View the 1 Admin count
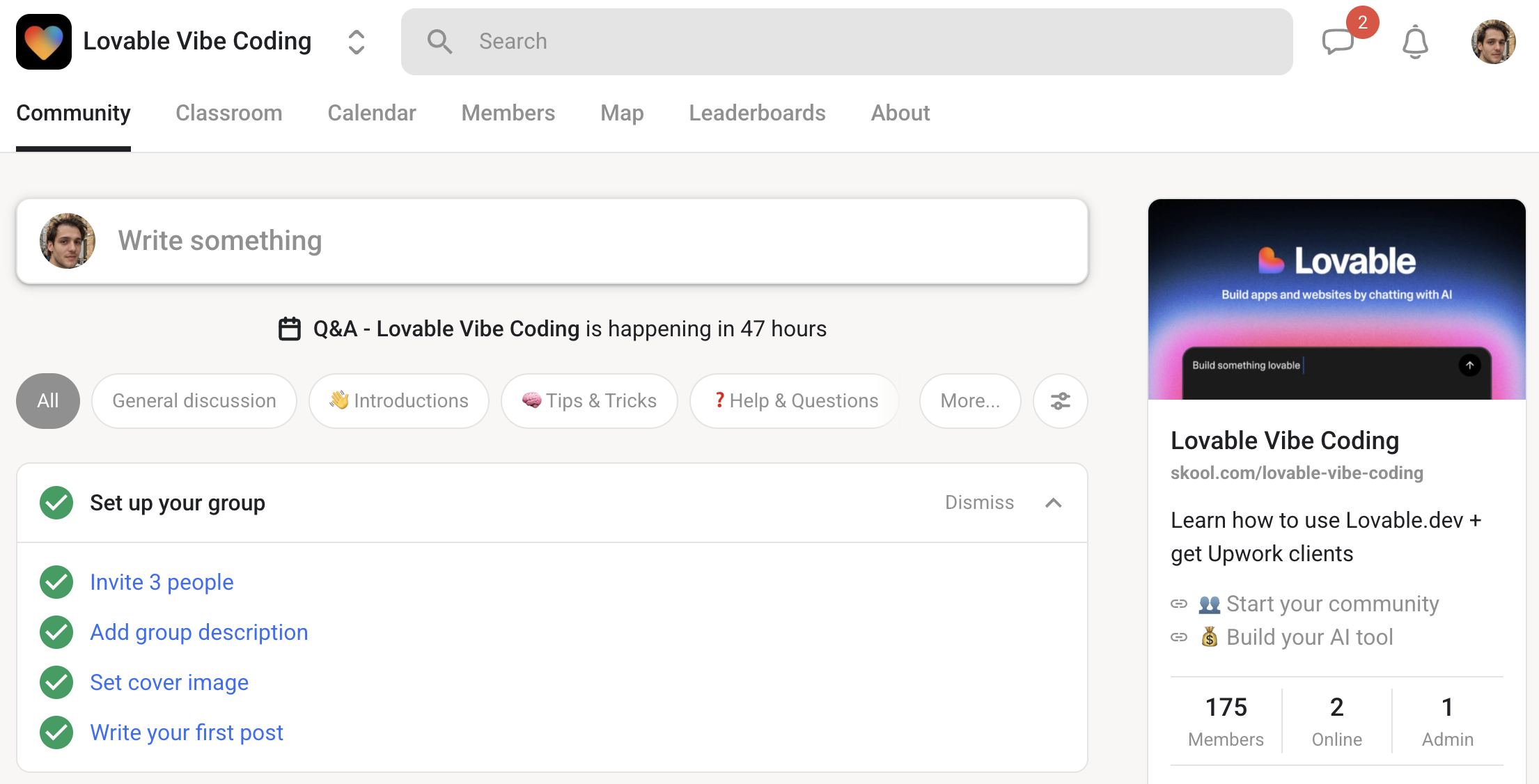 (x=1448, y=721)
